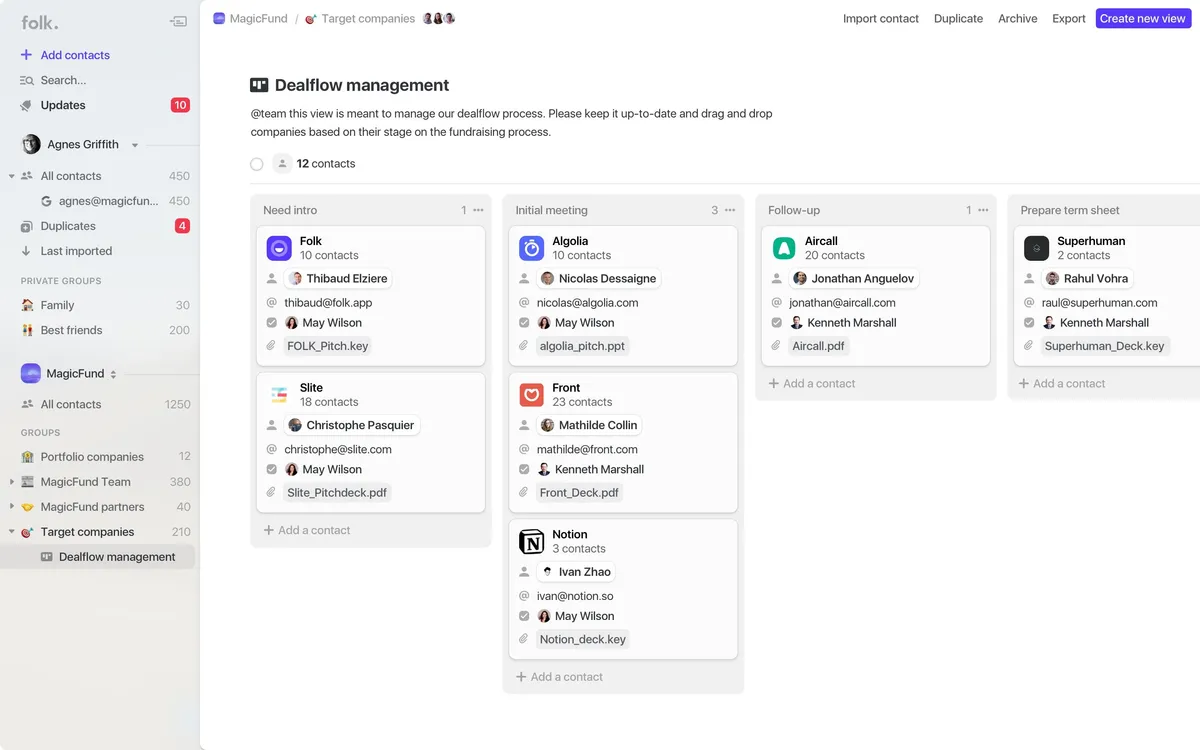This screenshot has height=750, width=1200.
Task: Open the Agnes Griffith account dropdown arrow
Action: tap(135, 145)
